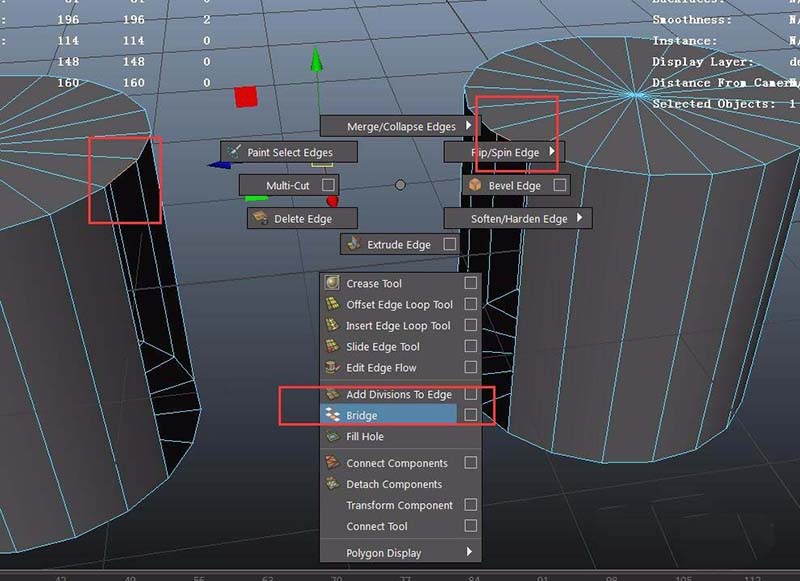Click the Insert Edge Loop Tool icon
The height and width of the screenshot is (581, 800).
pos(333,325)
